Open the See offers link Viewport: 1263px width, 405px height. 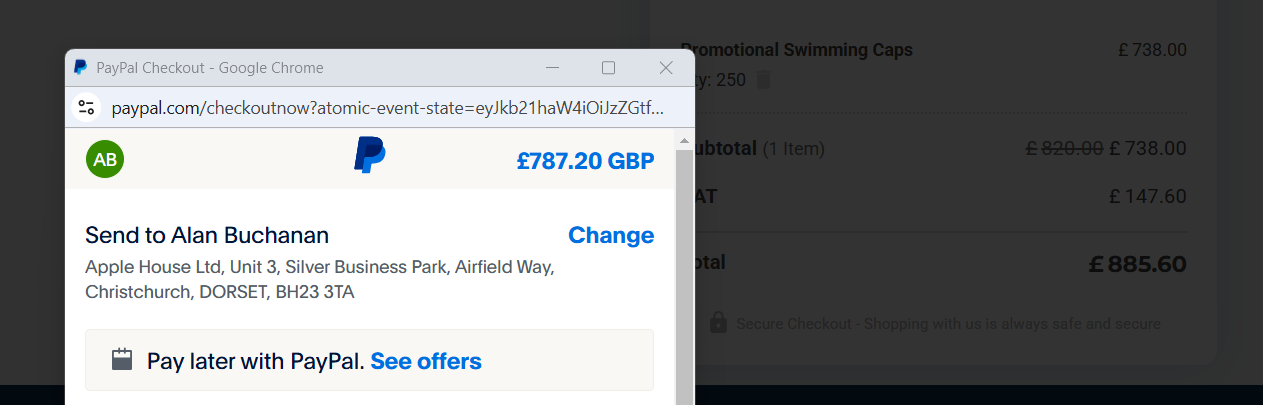(x=426, y=361)
